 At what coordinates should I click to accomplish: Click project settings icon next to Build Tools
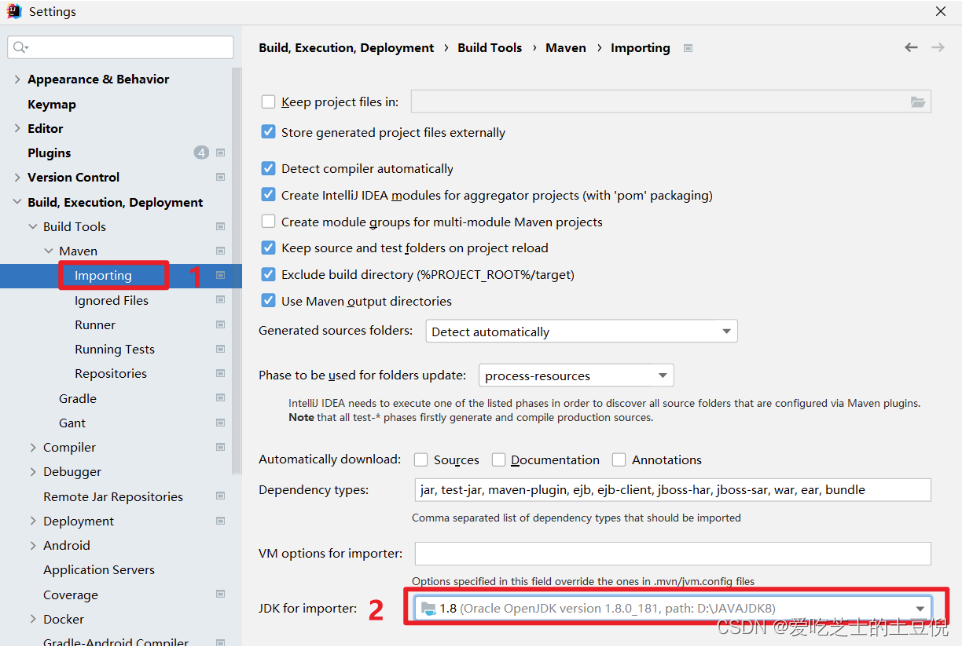click(220, 226)
